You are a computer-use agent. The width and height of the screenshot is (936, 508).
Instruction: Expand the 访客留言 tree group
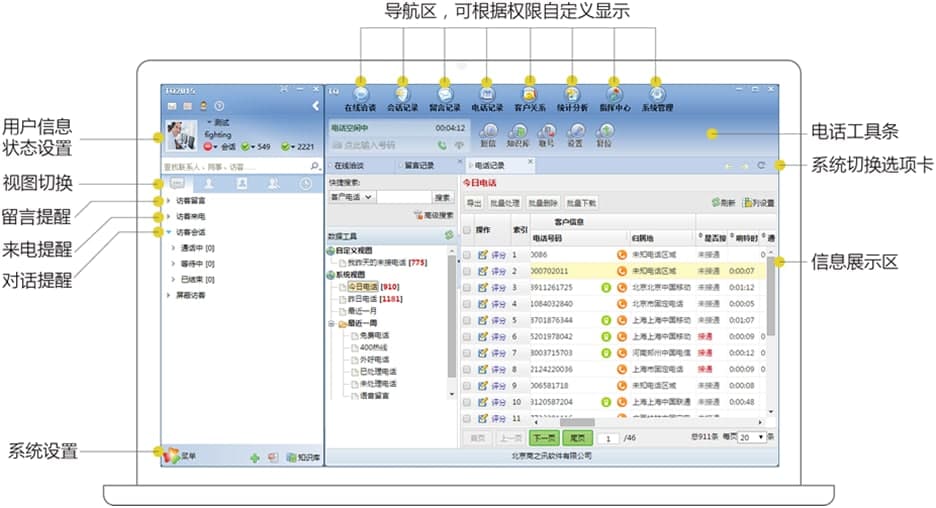pyautogui.click(x=168, y=200)
